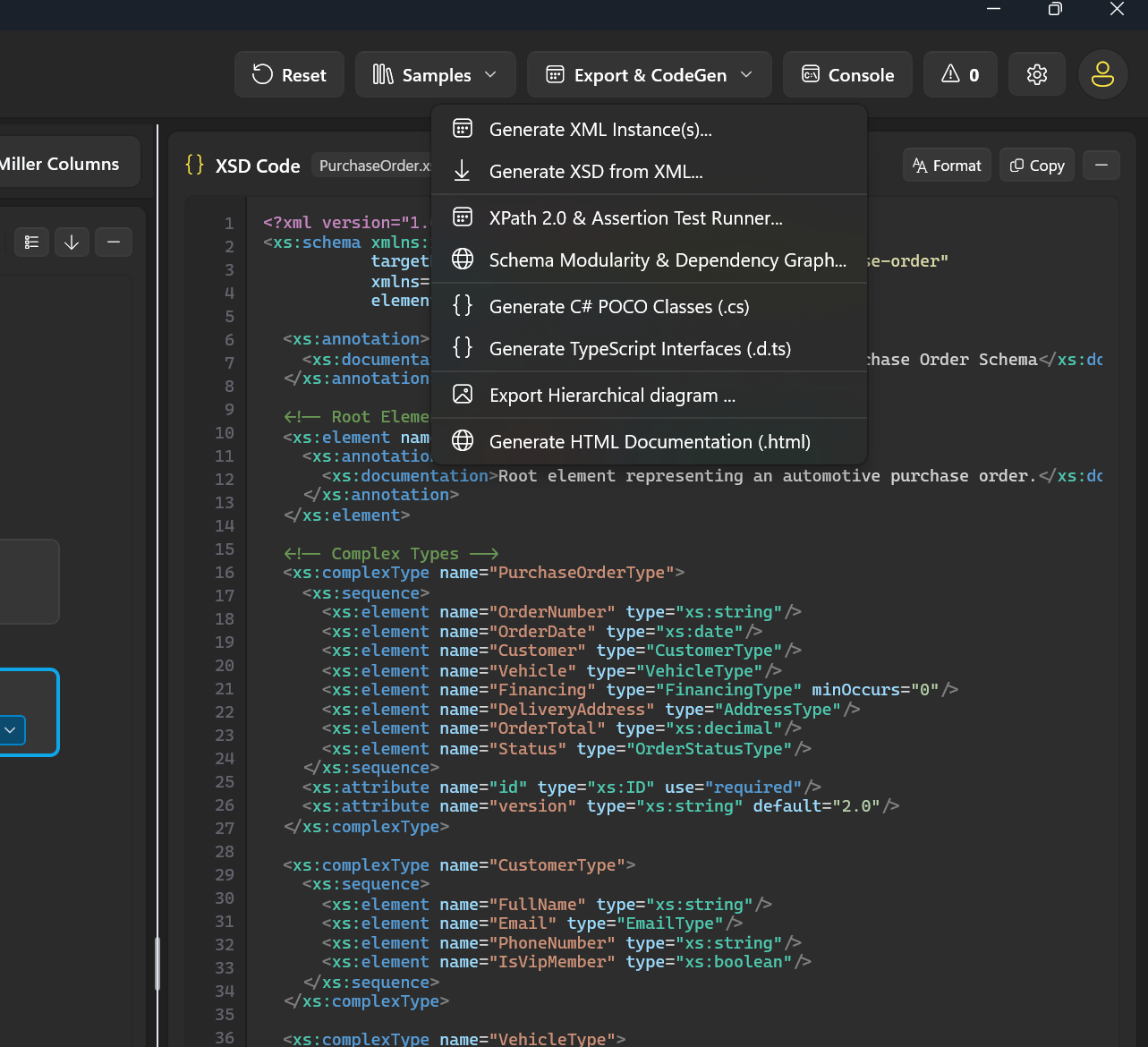1148x1047 pixels.
Task: Click the XPath Test Runner icon
Action: point(463,217)
